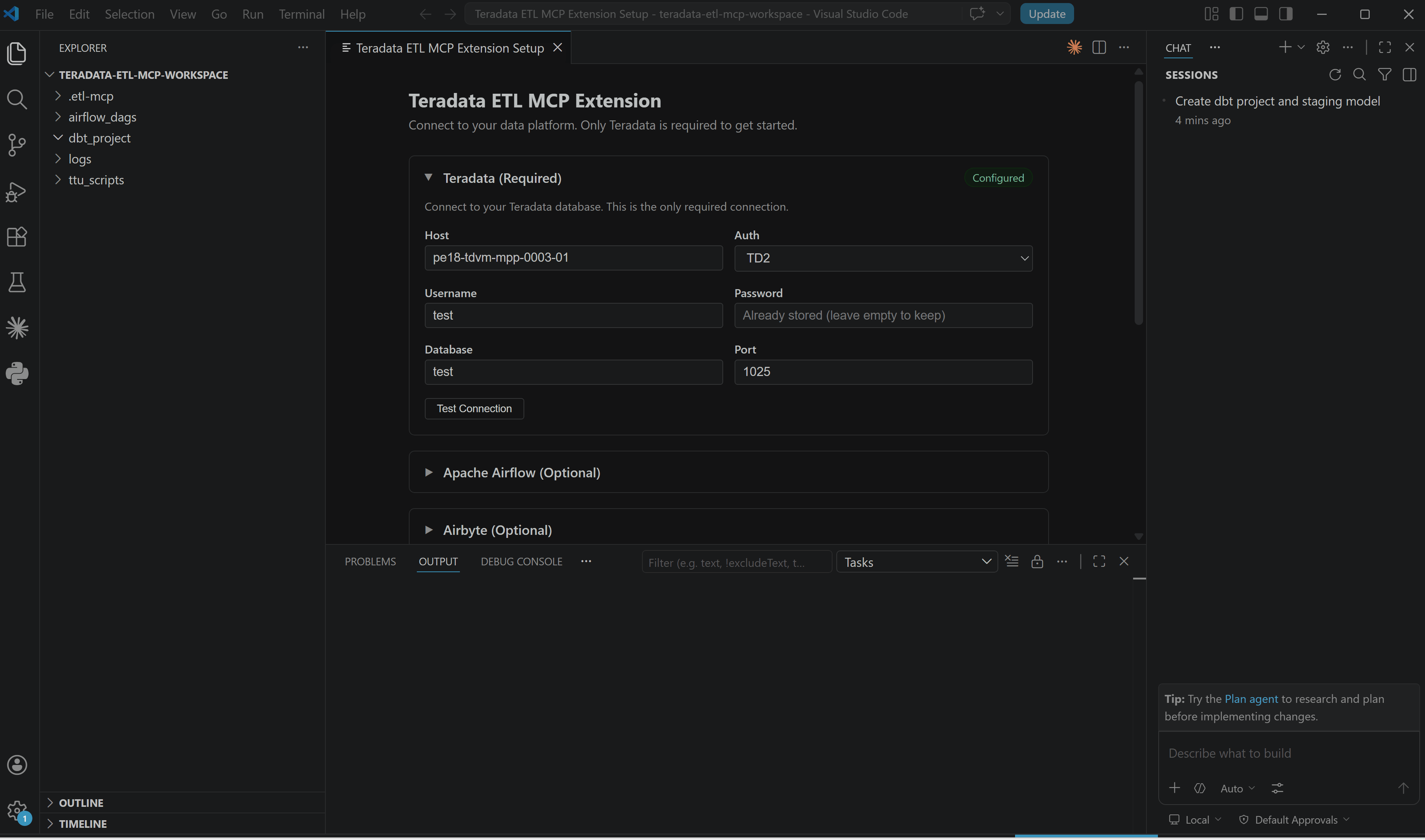Image resolution: width=1425 pixels, height=840 pixels.
Task: Open the Source Control view
Action: [x=17, y=145]
